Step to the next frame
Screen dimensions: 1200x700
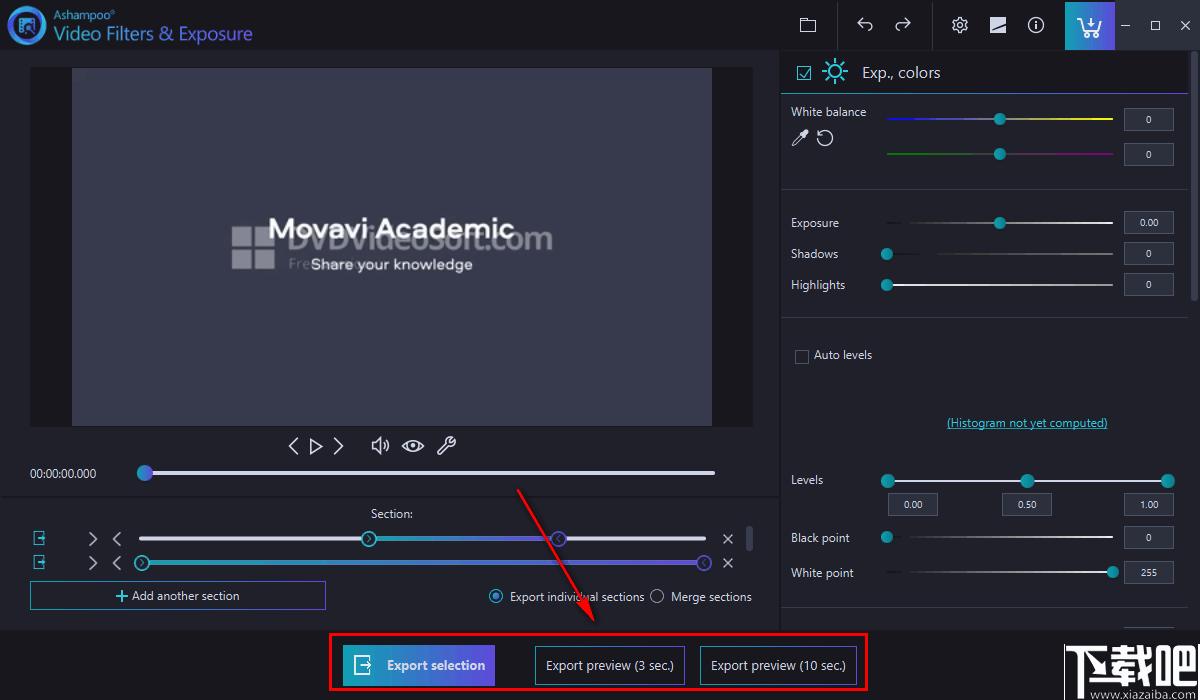(338, 446)
